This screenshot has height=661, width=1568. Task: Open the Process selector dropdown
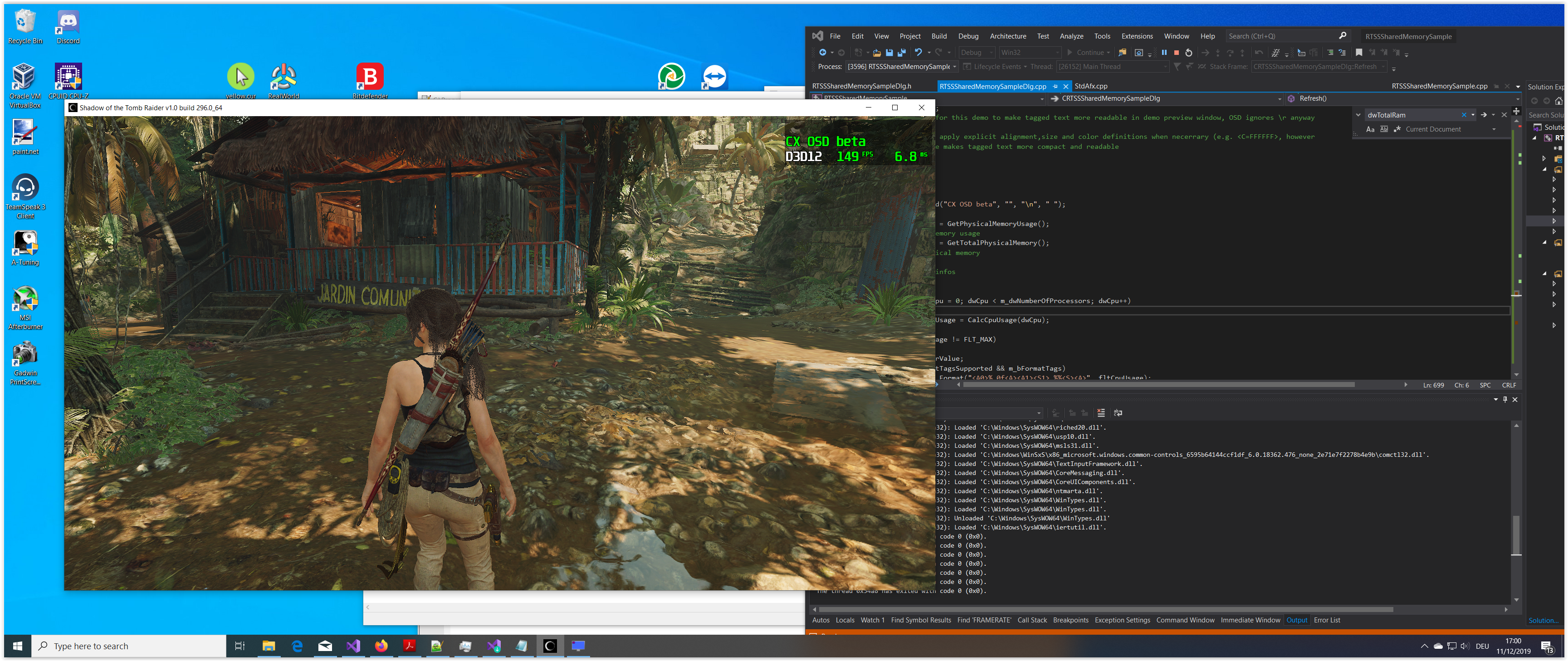954,67
